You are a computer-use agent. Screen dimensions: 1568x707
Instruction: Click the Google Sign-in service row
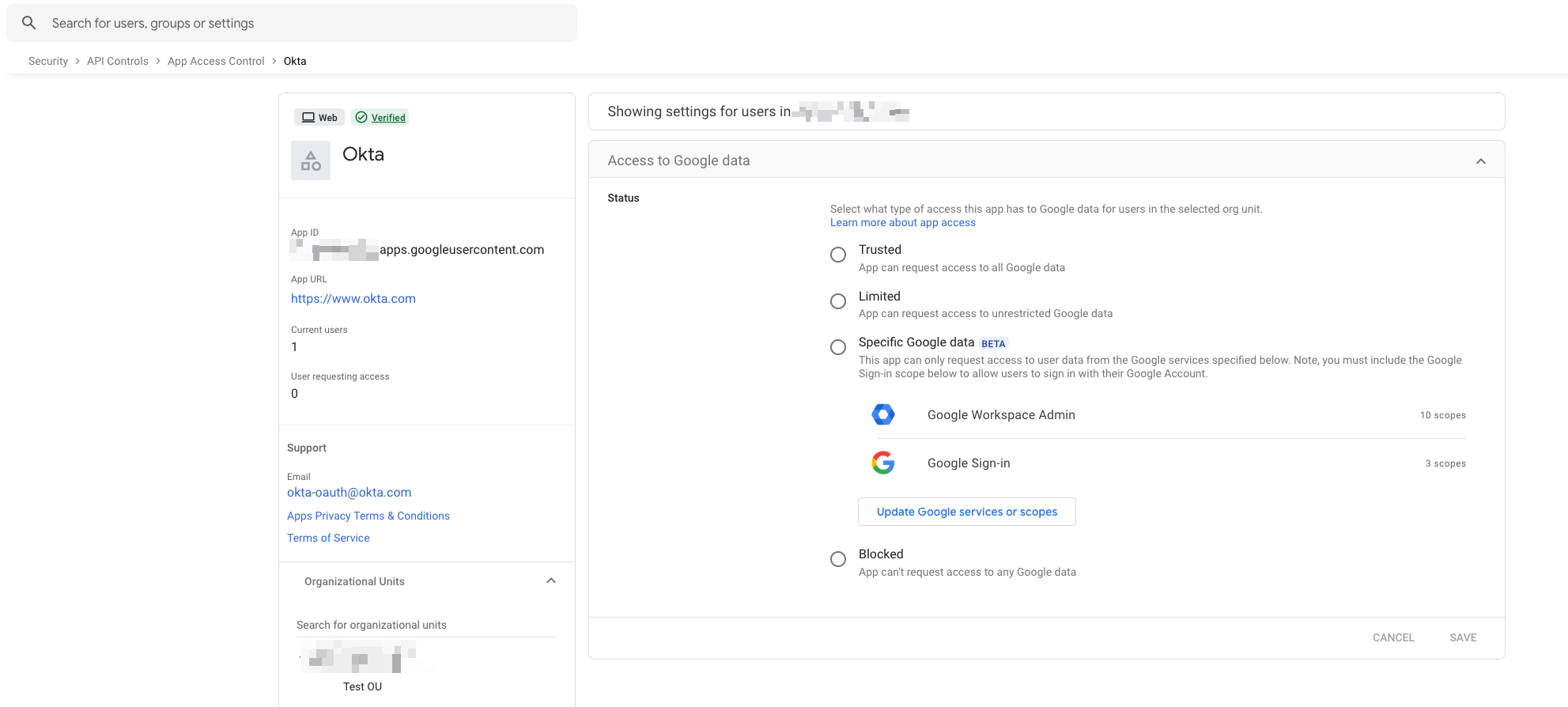click(1169, 463)
